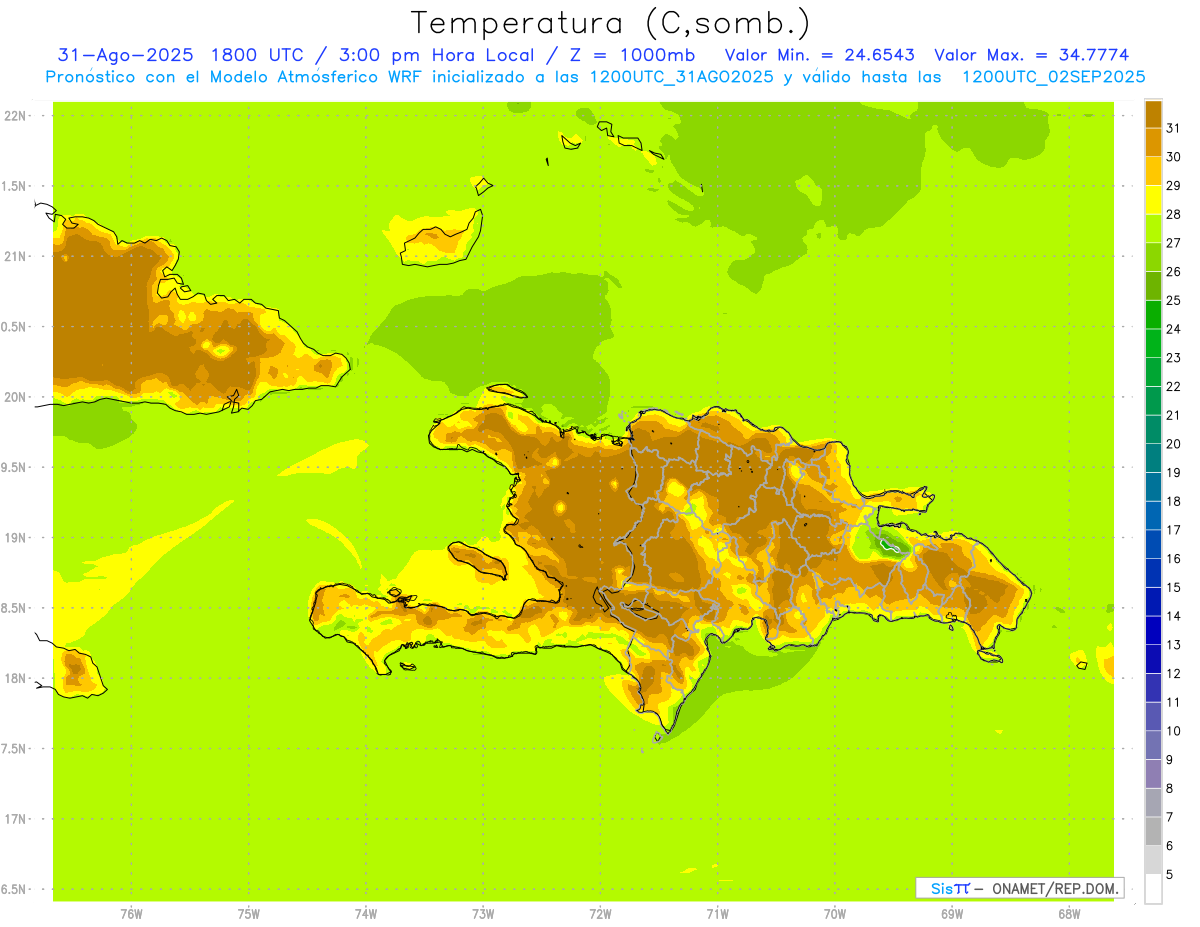Click the "ONAMET/REP.DOM." attribution box
Viewport: 1200px width, 927px height.
coord(1020,888)
